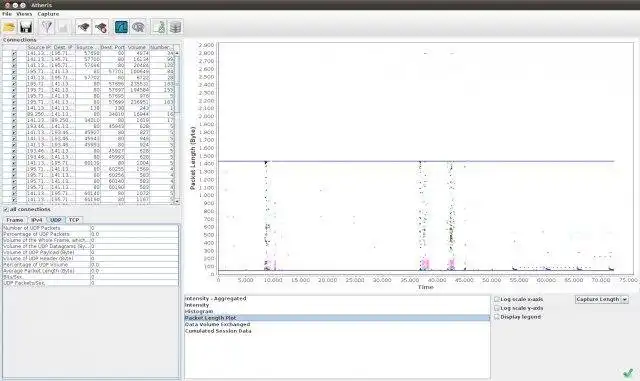Viewport: 640px width, 381px height.
Task: Uncheck the connection row with source port 57700
Action: click(x=14, y=59)
